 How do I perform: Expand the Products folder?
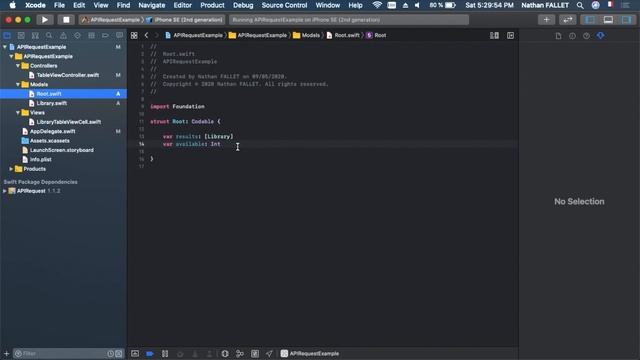coord(11,169)
